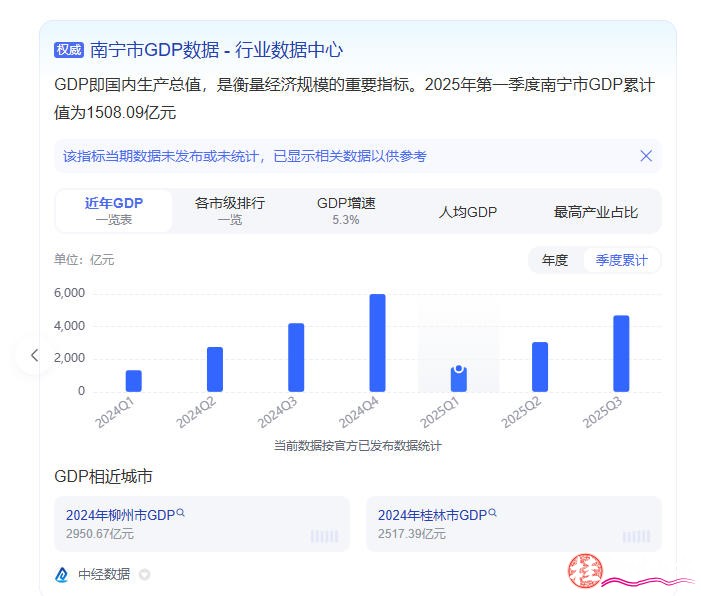Click the 权威 badge icon

68,49
